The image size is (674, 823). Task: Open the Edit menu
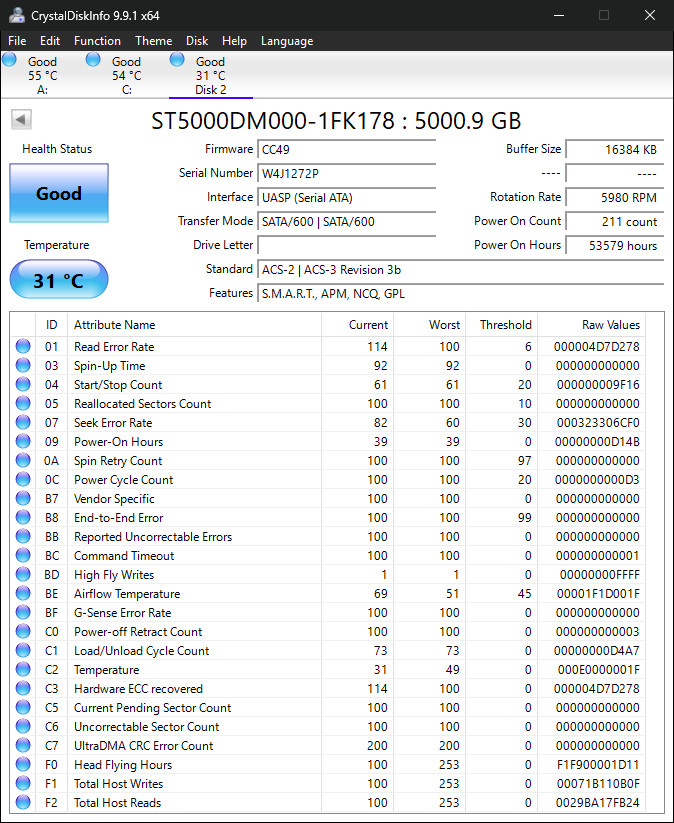click(50, 41)
